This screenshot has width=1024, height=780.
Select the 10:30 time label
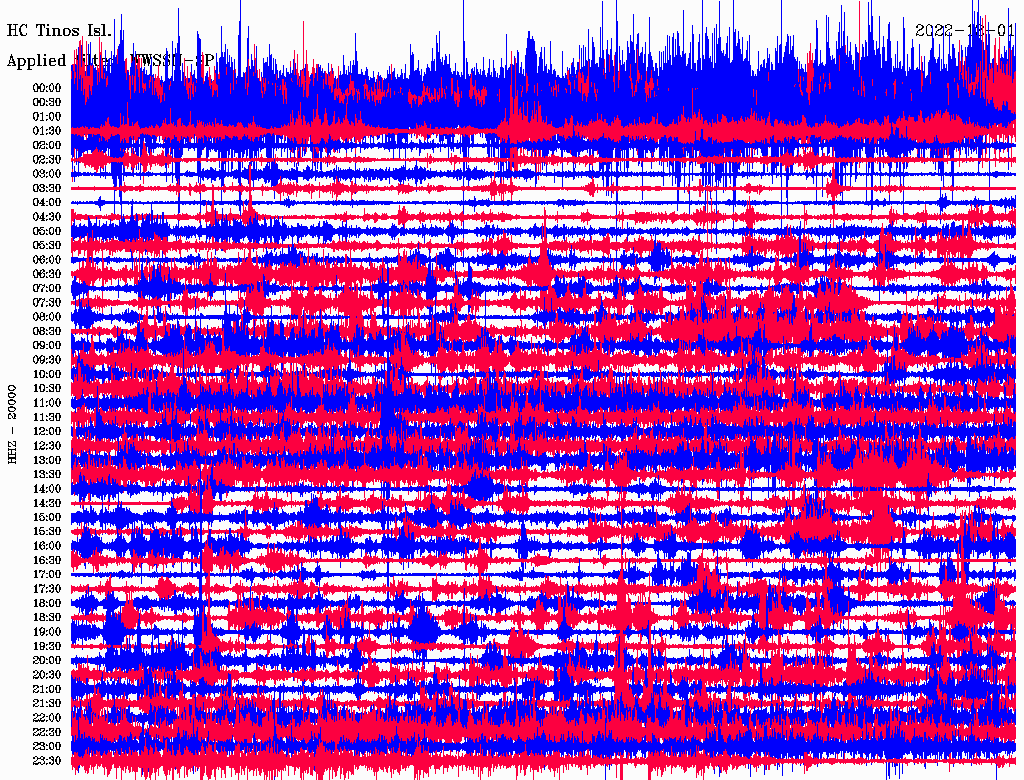click(47, 389)
